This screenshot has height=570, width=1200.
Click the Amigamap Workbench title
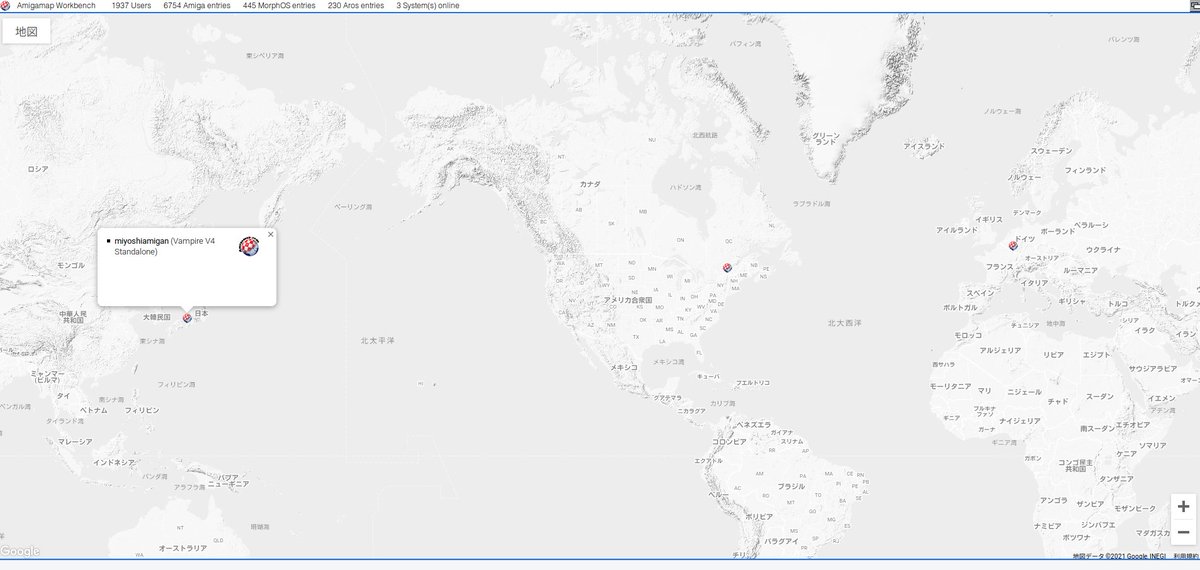pyautogui.click(x=56, y=5)
